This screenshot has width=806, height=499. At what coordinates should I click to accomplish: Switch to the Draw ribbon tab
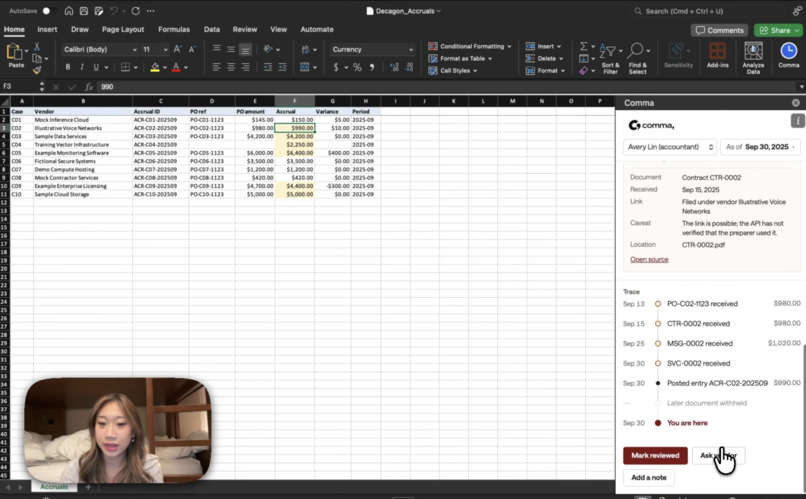(80, 29)
